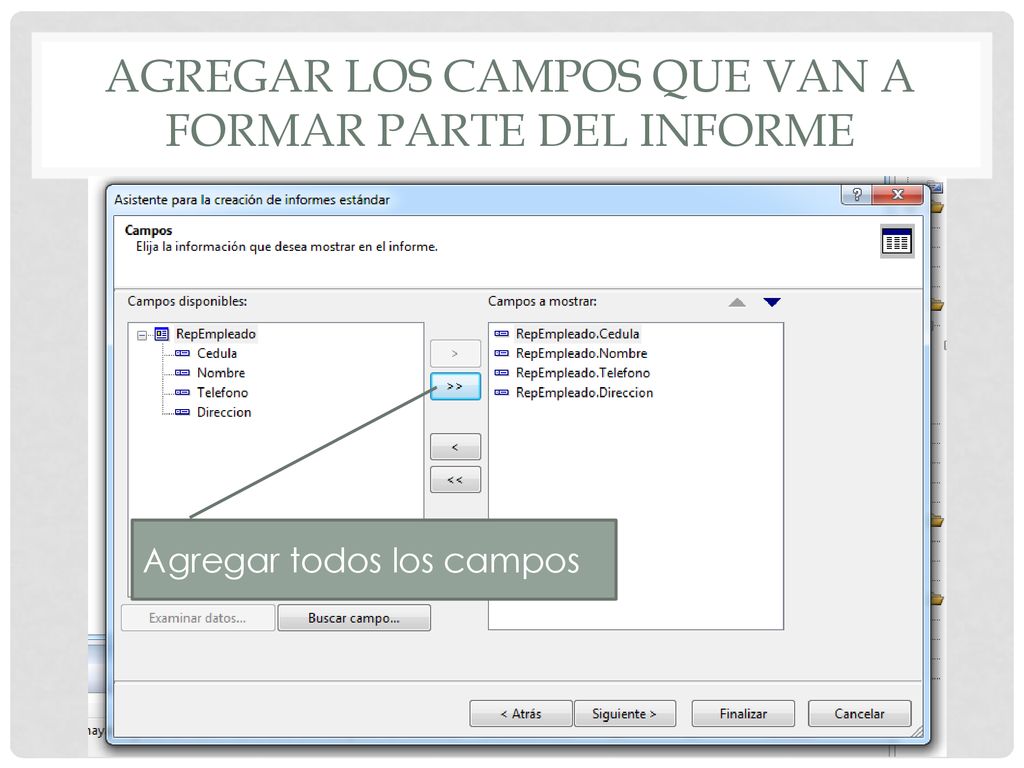This screenshot has height=768, width=1024.
Task: Click the RepEmpleado table icon
Action: tap(161, 334)
